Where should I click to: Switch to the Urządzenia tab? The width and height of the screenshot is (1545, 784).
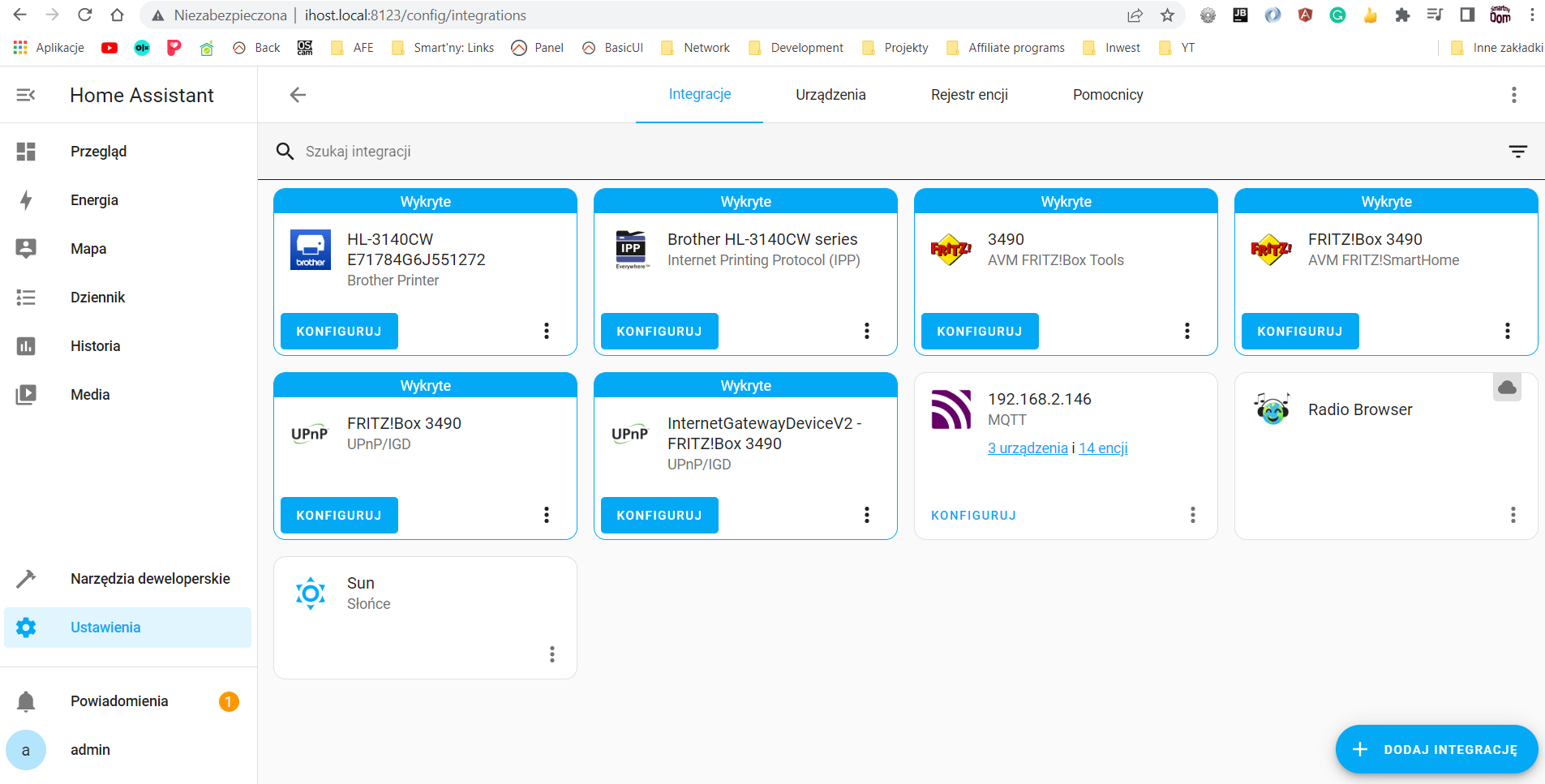coord(830,95)
